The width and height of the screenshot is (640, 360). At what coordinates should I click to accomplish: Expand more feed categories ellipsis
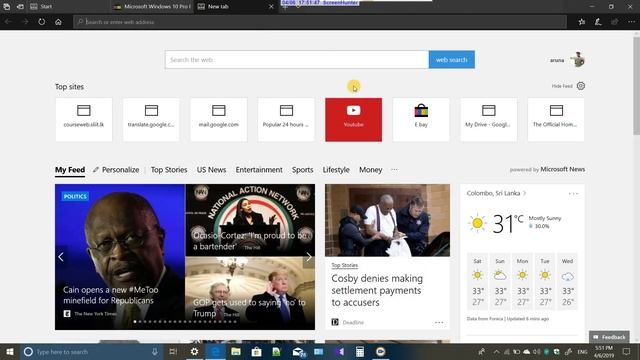pyautogui.click(x=394, y=170)
